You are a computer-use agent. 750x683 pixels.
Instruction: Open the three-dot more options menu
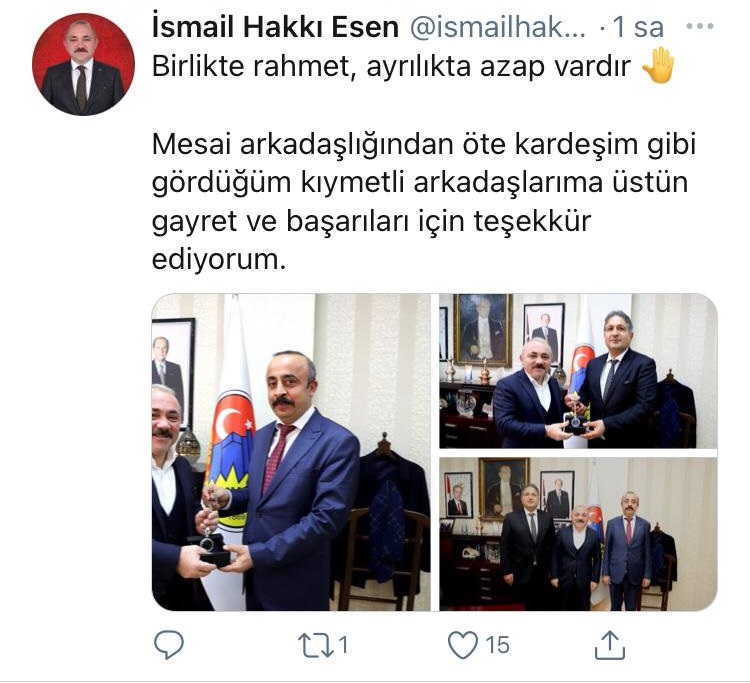click(700, 26)
